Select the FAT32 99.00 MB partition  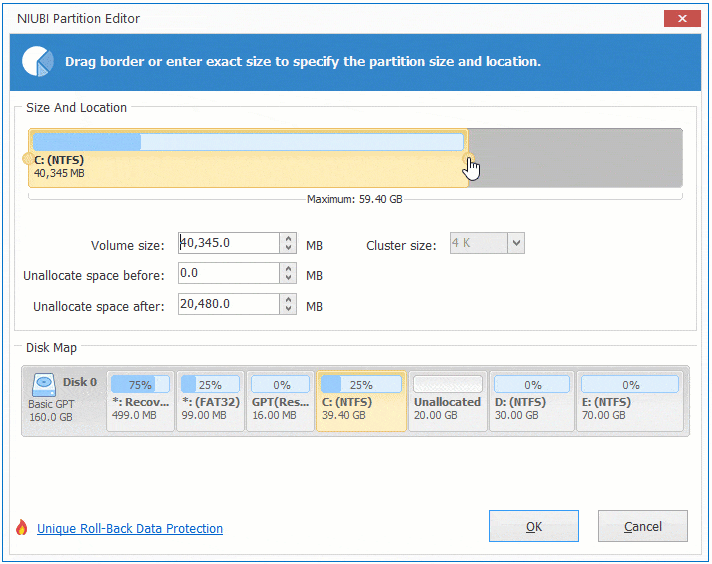click(x=210, y=401)
